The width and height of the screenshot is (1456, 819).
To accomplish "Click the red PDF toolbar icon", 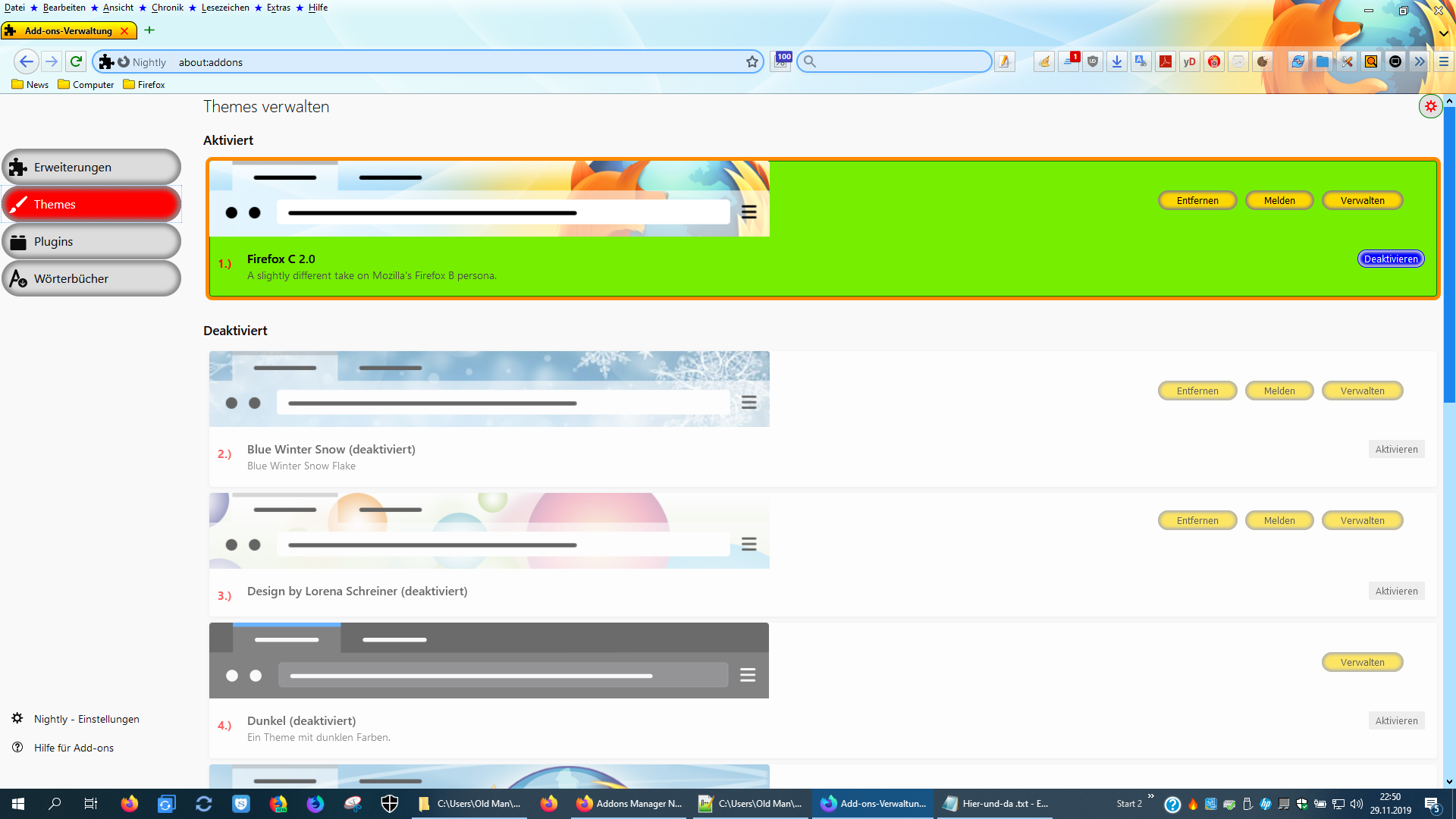I will click(1165, 62).
